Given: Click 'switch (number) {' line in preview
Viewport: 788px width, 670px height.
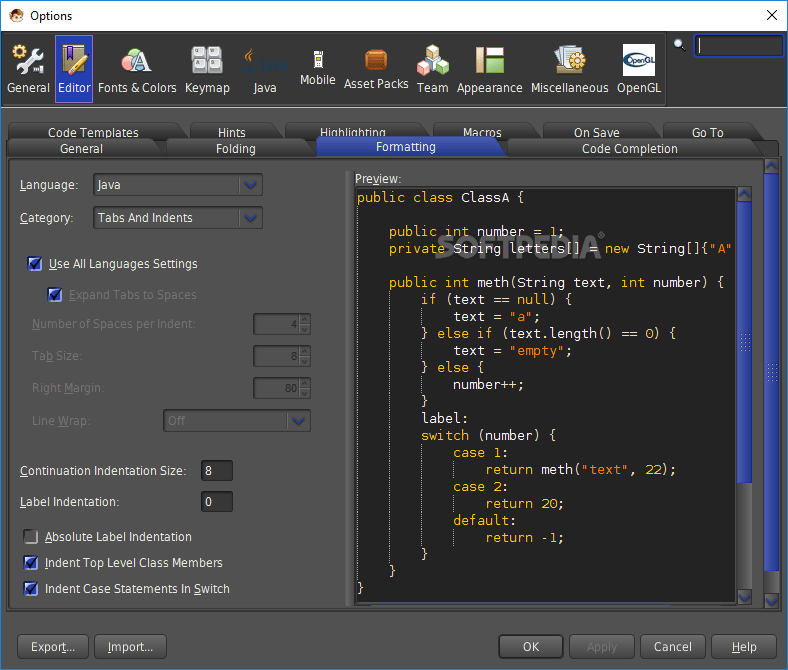Looking at the screenshot, I should tap(488, 435).
